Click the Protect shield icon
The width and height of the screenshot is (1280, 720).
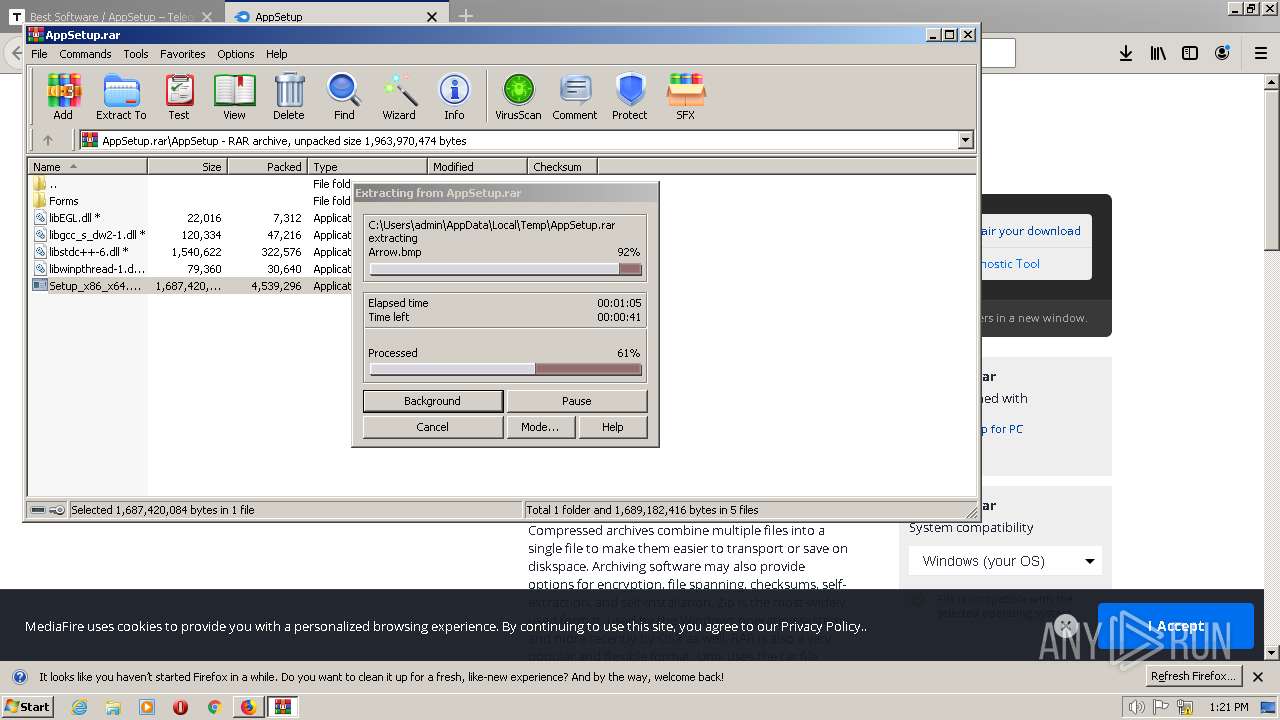630,97
